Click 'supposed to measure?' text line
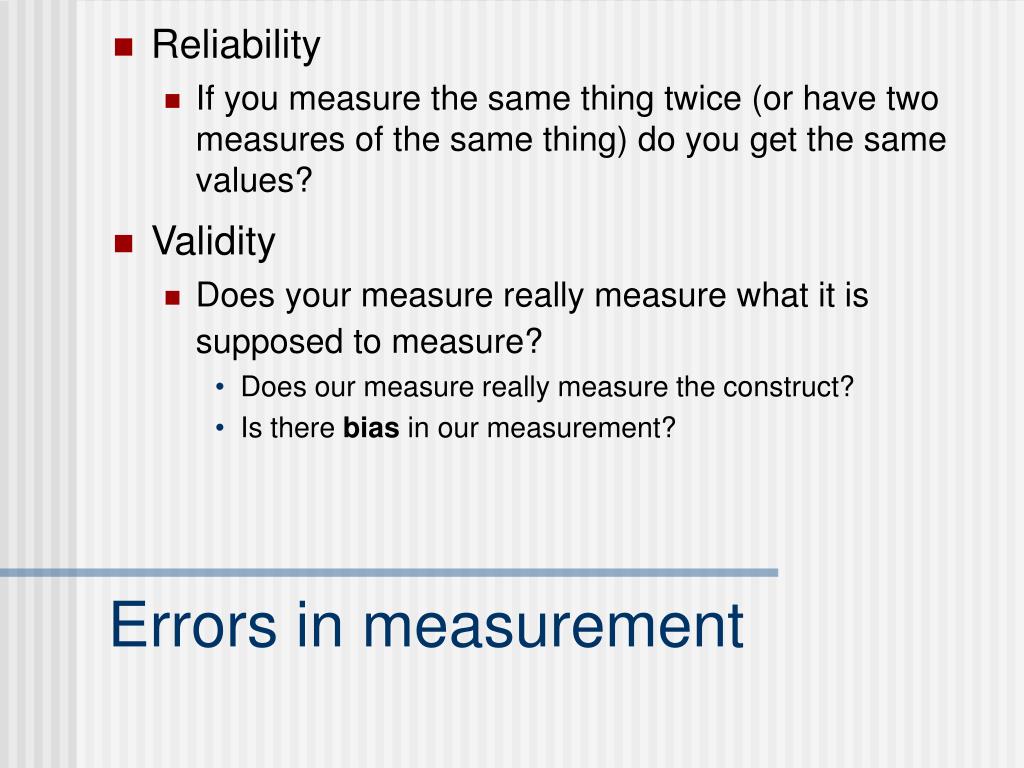 click(369, 342)
